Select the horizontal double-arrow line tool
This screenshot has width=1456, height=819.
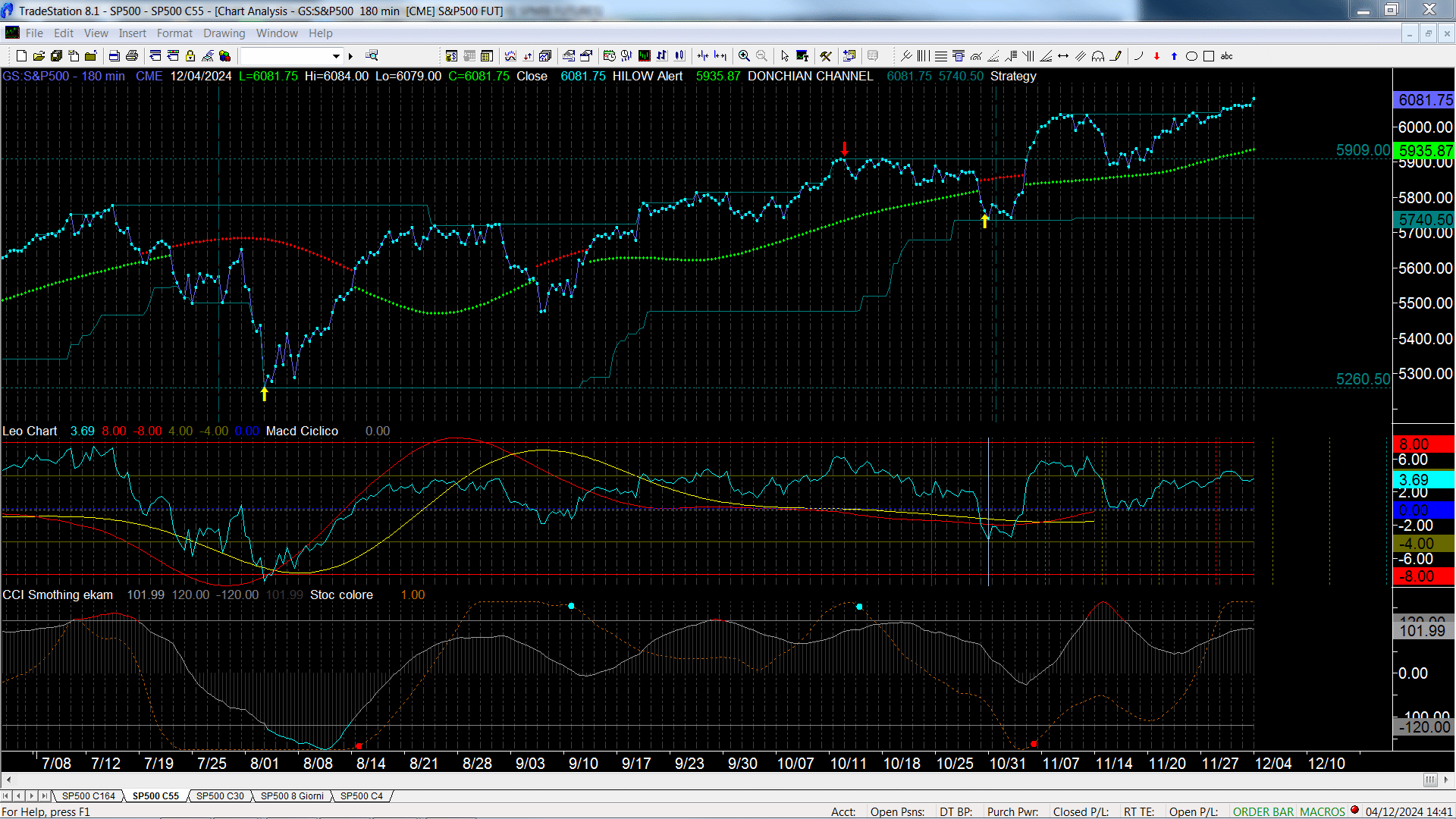1063,56
